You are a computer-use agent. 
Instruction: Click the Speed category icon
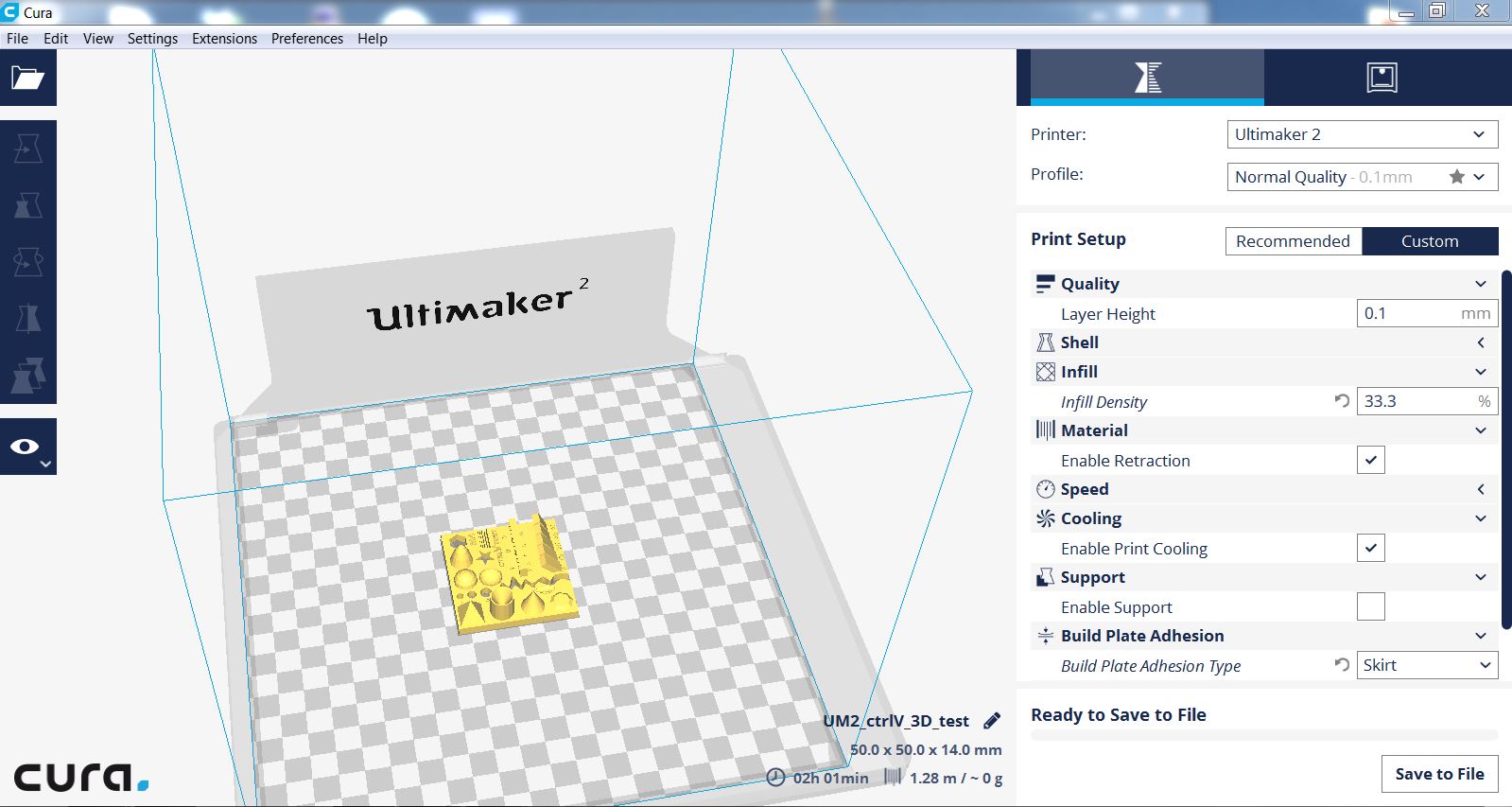pyautogui.click(x=1045, y=489)
